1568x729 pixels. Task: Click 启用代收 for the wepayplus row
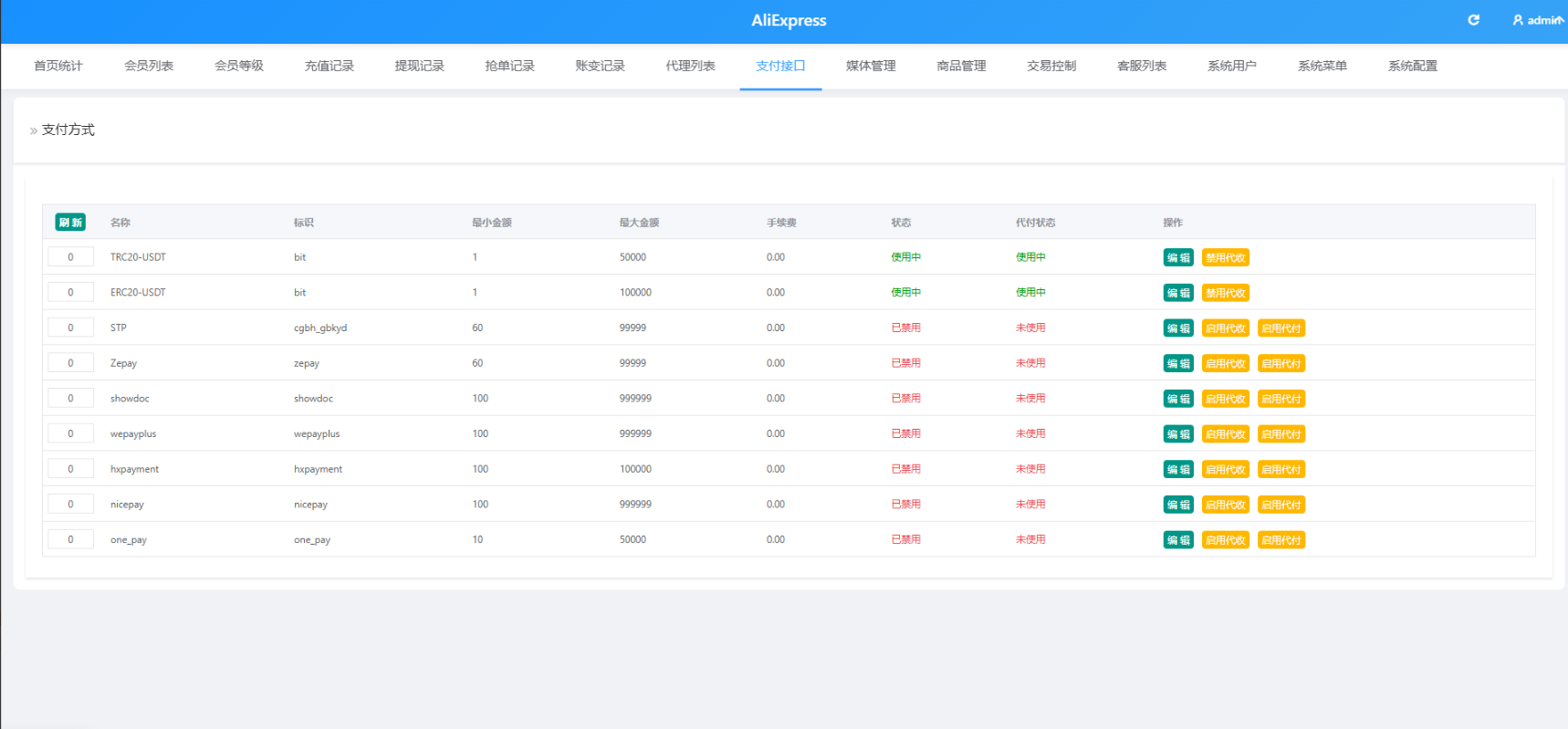point(1226,434)
